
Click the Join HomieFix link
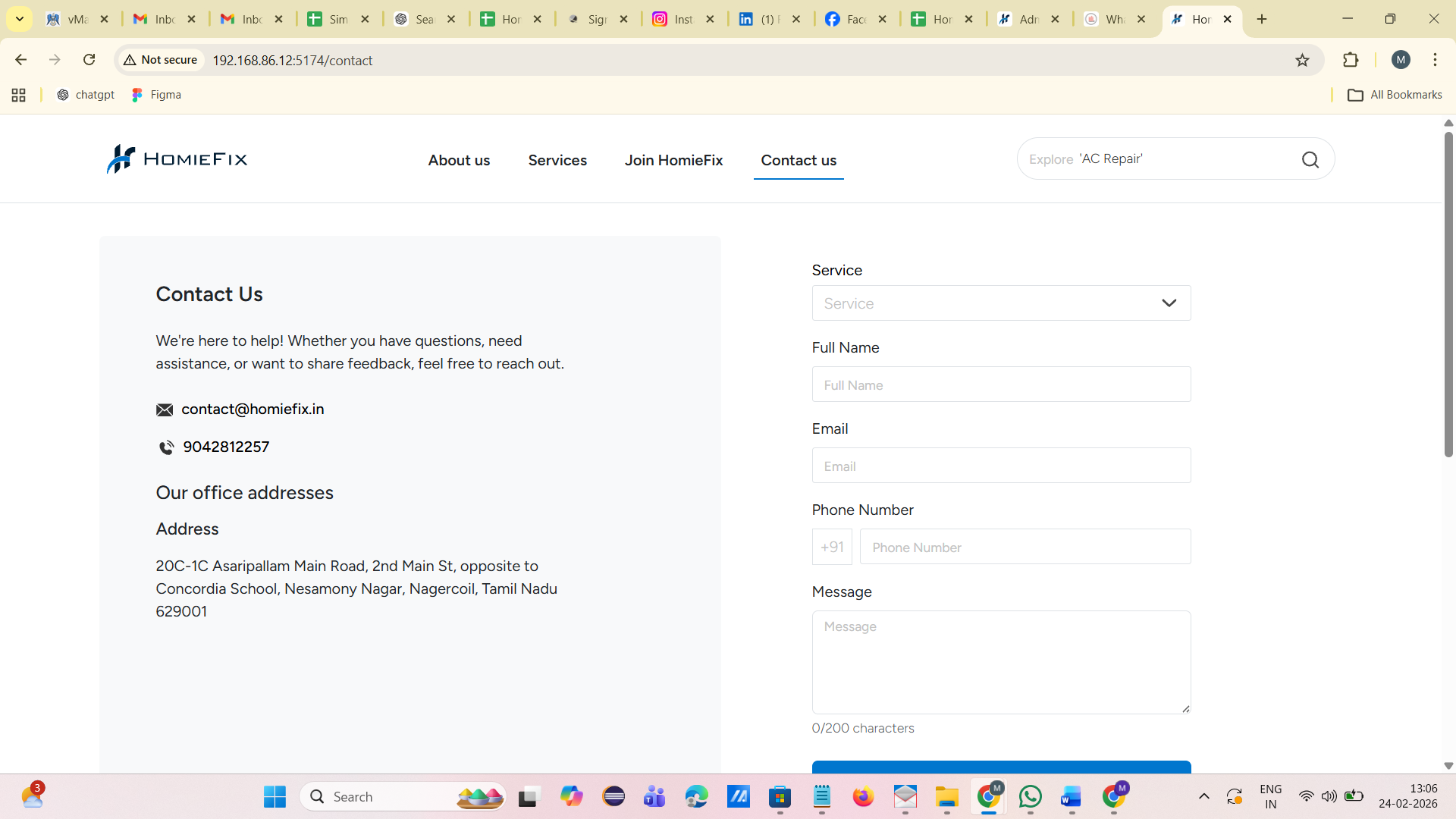pyautogui.click(x=673, y=160)
